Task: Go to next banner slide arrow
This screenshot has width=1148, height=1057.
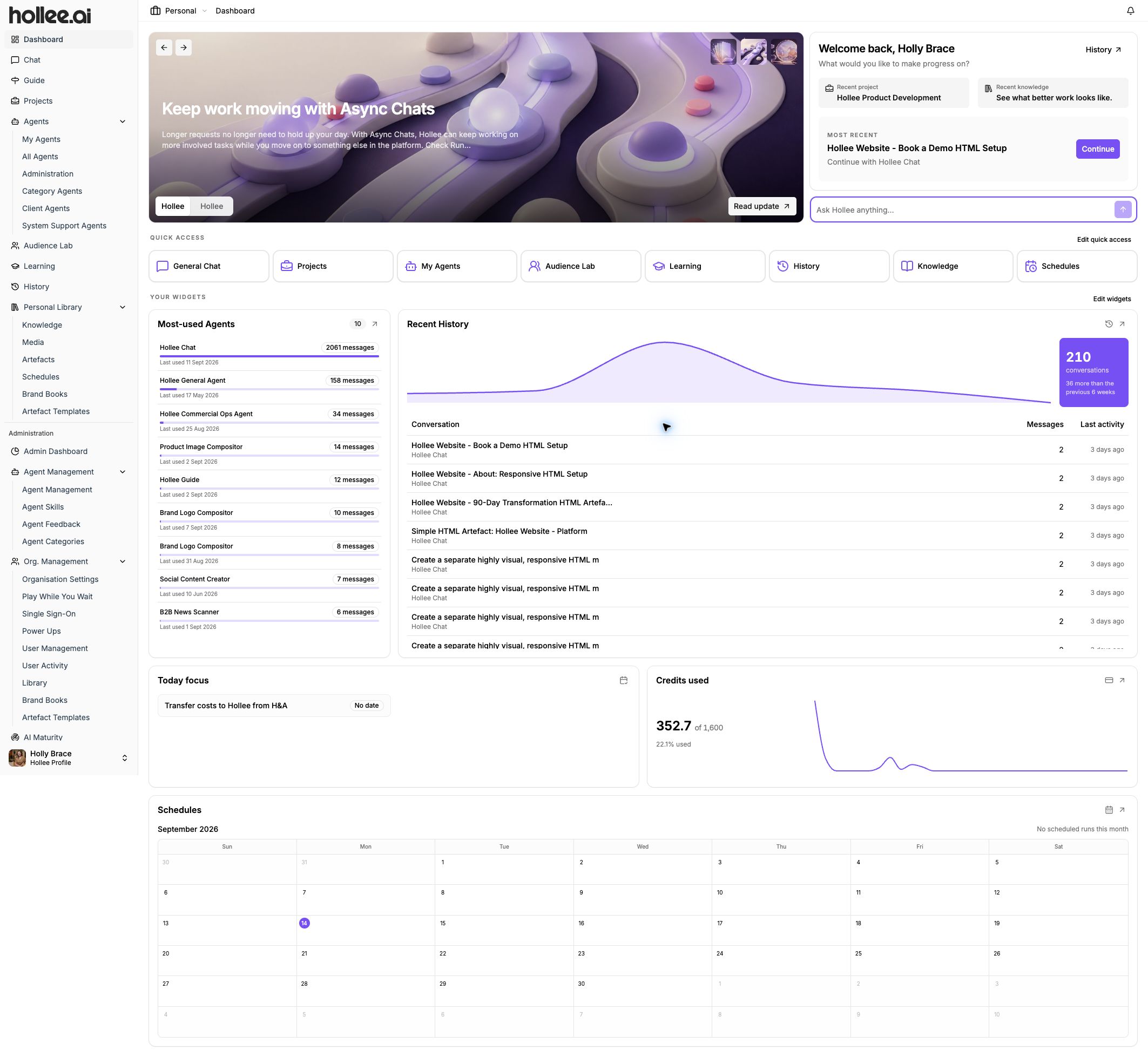Action: 184,48
